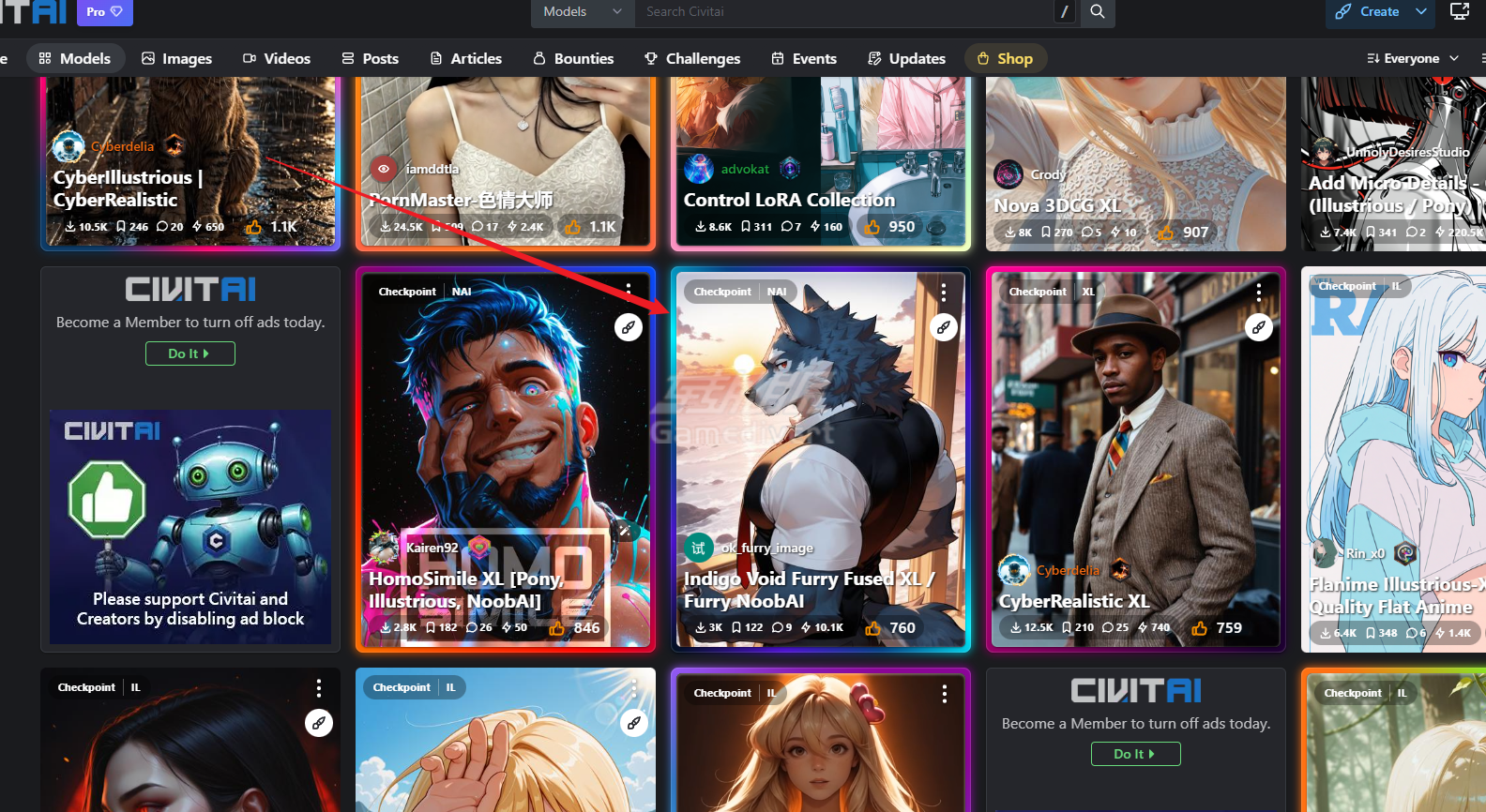Click comment count 26 on HomoSimile XL

tap(479, 628)
